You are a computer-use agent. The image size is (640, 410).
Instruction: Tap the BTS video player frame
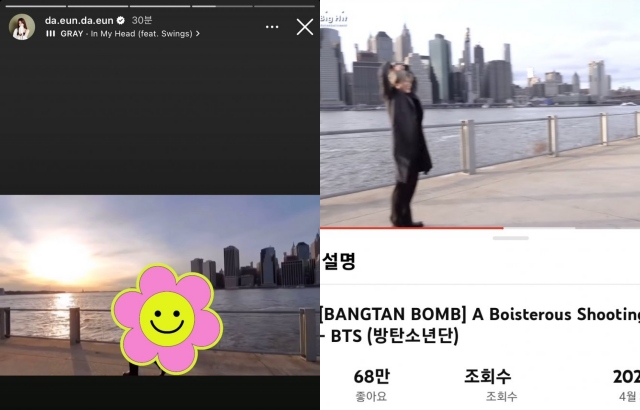[x=480, y=120]
